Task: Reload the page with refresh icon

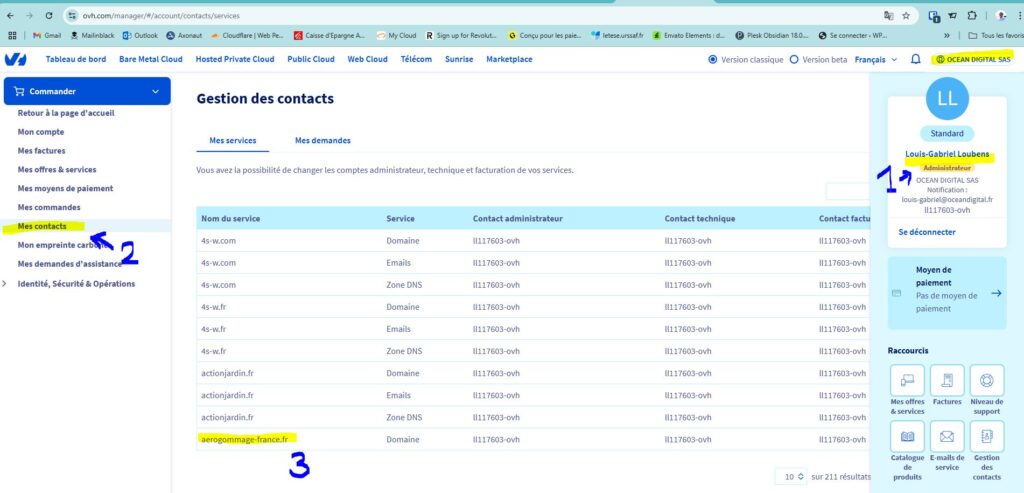Action: tap(49, 15)
